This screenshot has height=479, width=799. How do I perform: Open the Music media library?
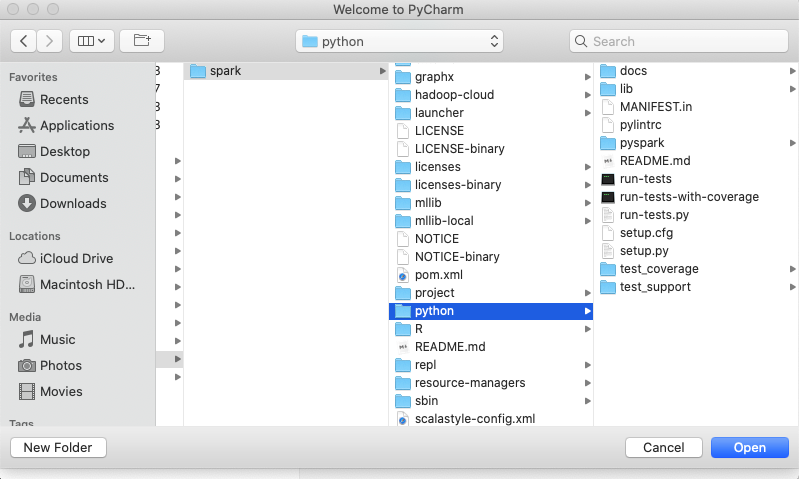click(57, 339)
